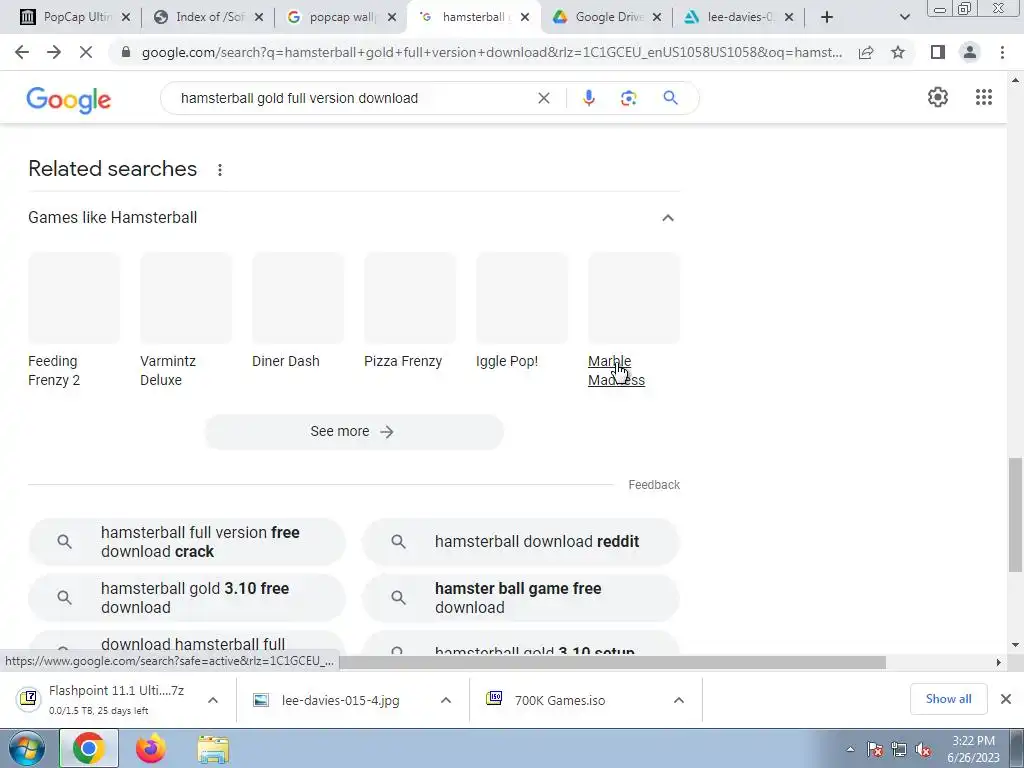The image size is (1024, 768).
Task: Clear the search box with the X
Action: [x=543, y=98]
